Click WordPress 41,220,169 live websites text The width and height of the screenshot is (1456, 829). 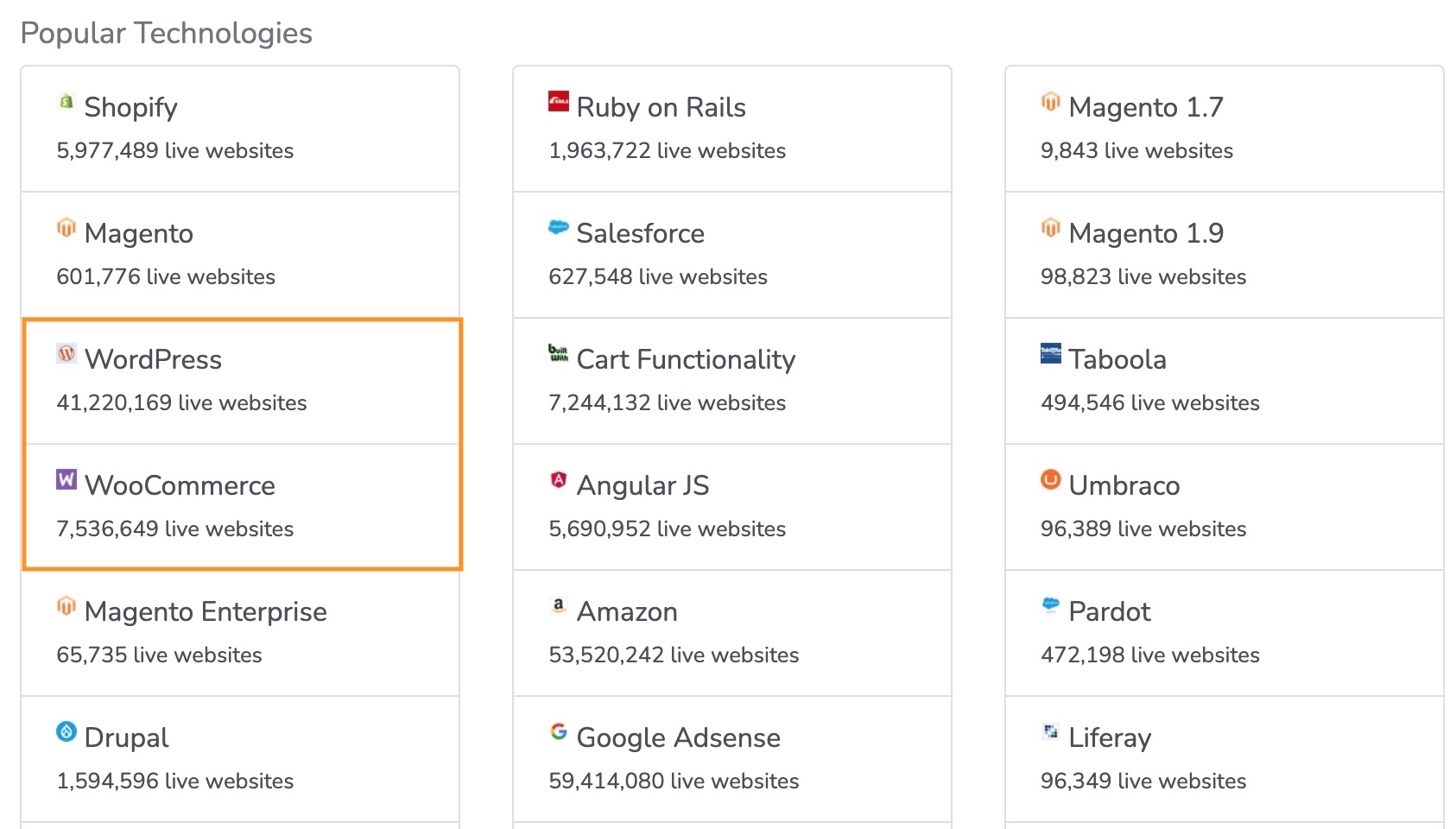click(x=181, y=402)
